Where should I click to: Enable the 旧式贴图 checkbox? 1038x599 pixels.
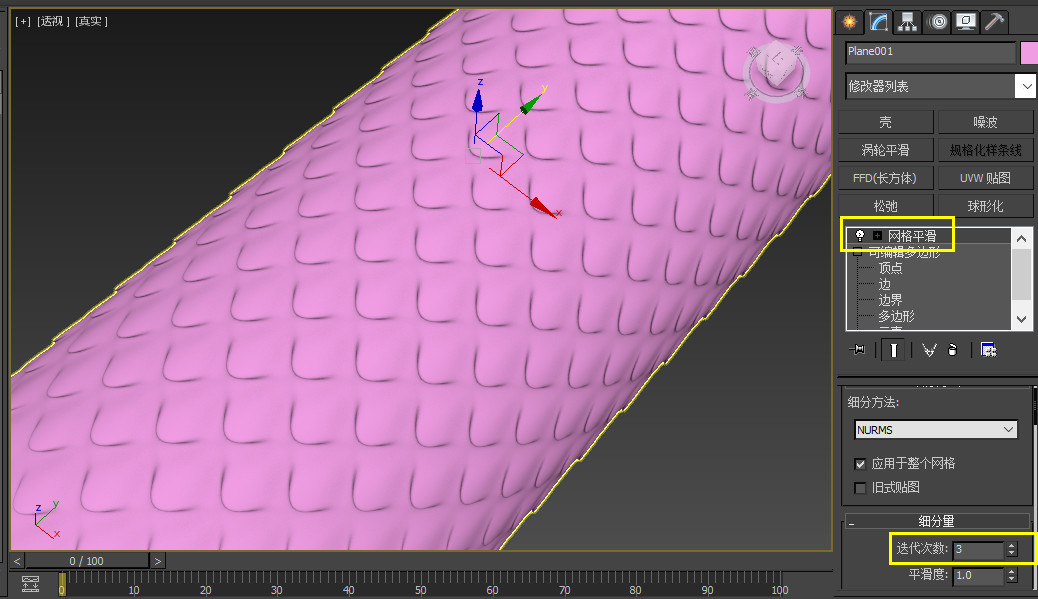coord(860,488)
